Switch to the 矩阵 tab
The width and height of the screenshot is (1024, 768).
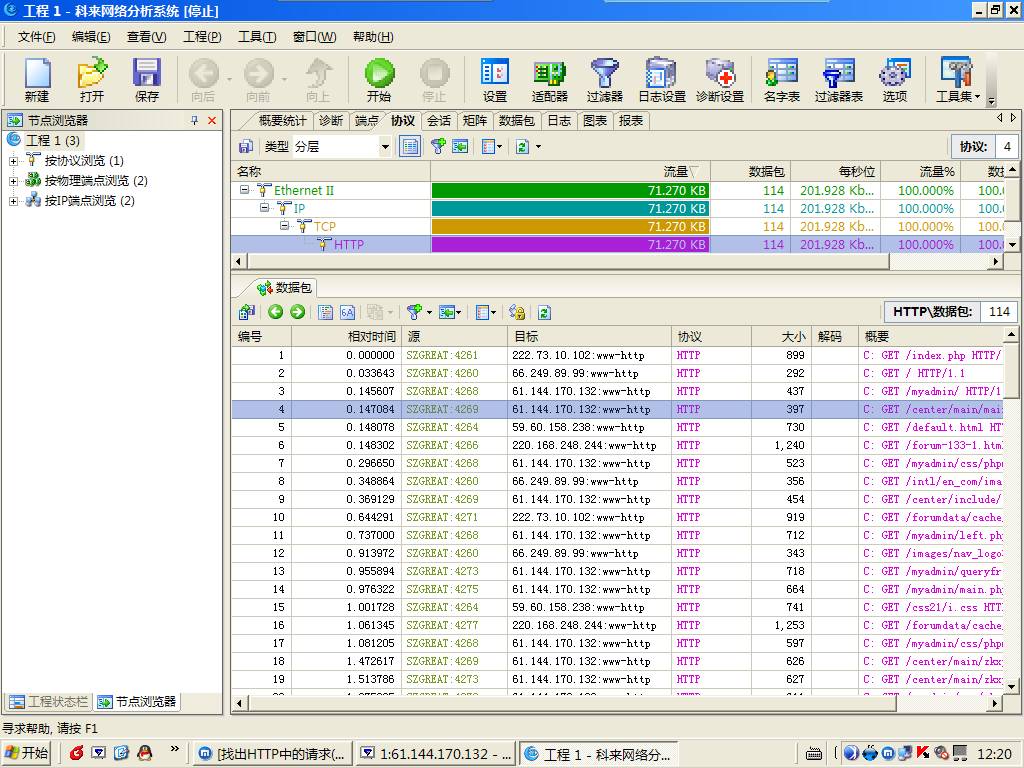click(474, 120)
